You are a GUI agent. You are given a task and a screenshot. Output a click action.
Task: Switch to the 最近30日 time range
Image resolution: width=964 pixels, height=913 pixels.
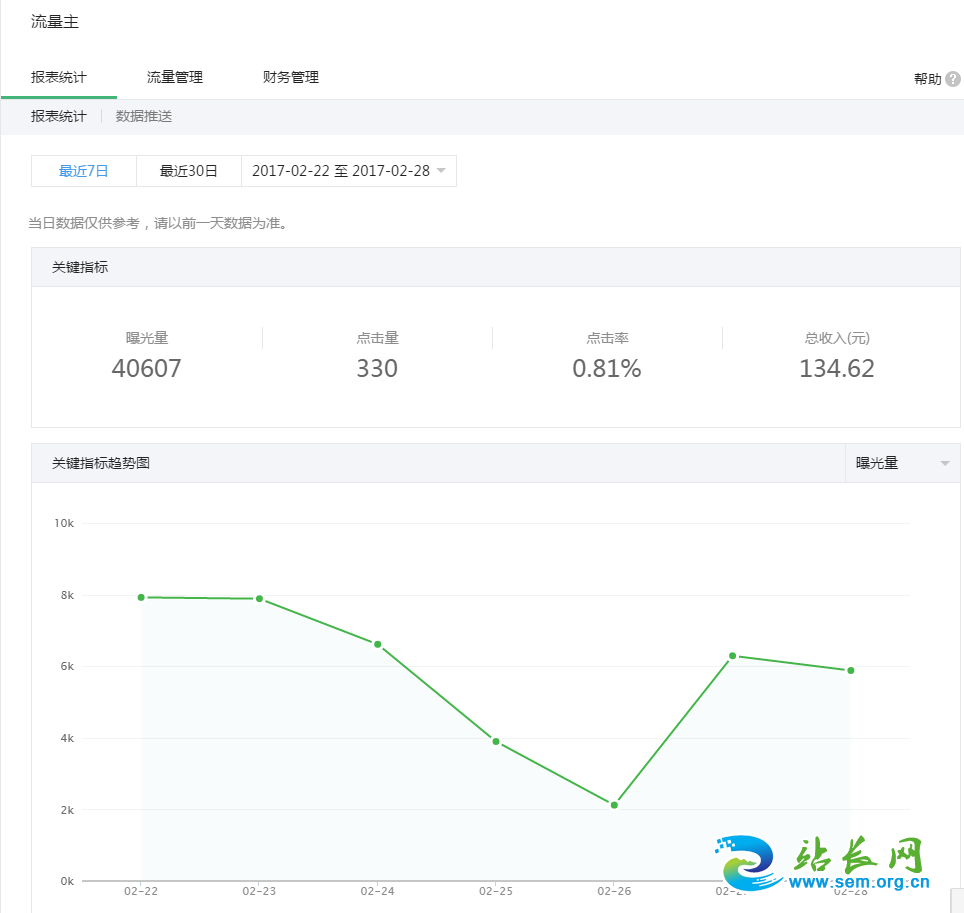189,171
